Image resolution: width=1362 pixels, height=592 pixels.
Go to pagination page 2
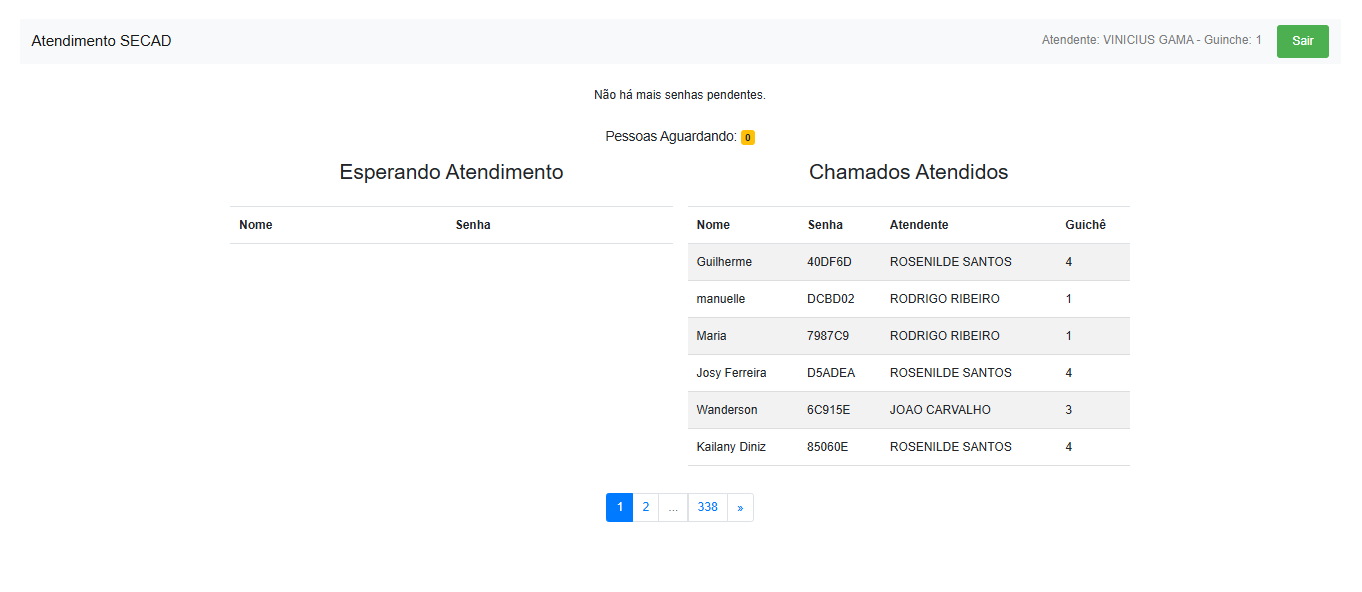coord(645,507)
